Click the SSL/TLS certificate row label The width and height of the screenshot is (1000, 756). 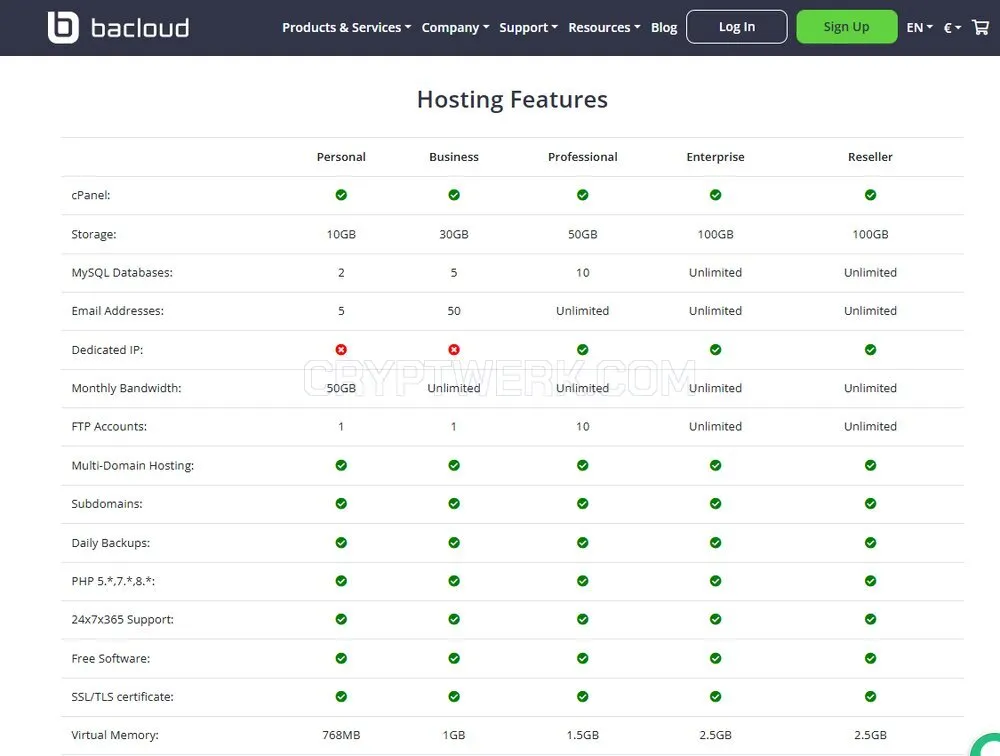point(122,697)
